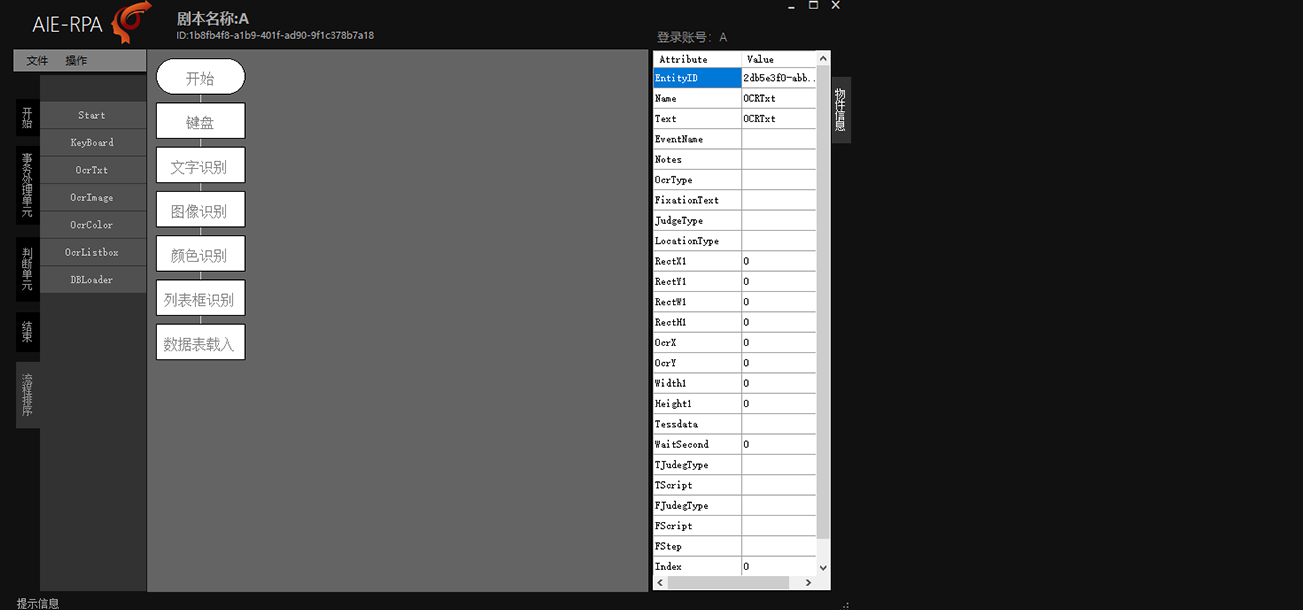This screenshot has height=610, width=1303.
Task: Click the WaitSecond value cell
Action: click(778, 445)
